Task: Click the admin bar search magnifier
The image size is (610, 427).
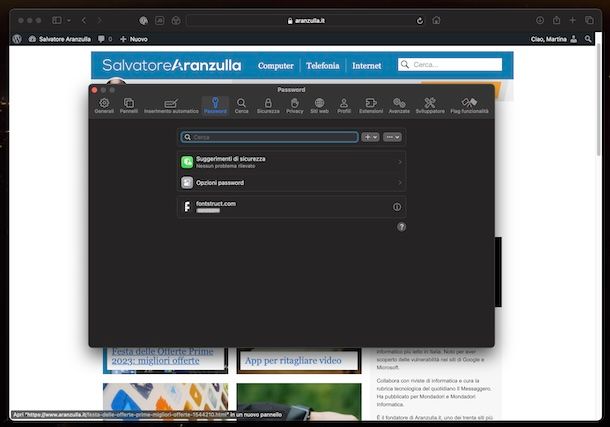Action: [x=588, y=39]
